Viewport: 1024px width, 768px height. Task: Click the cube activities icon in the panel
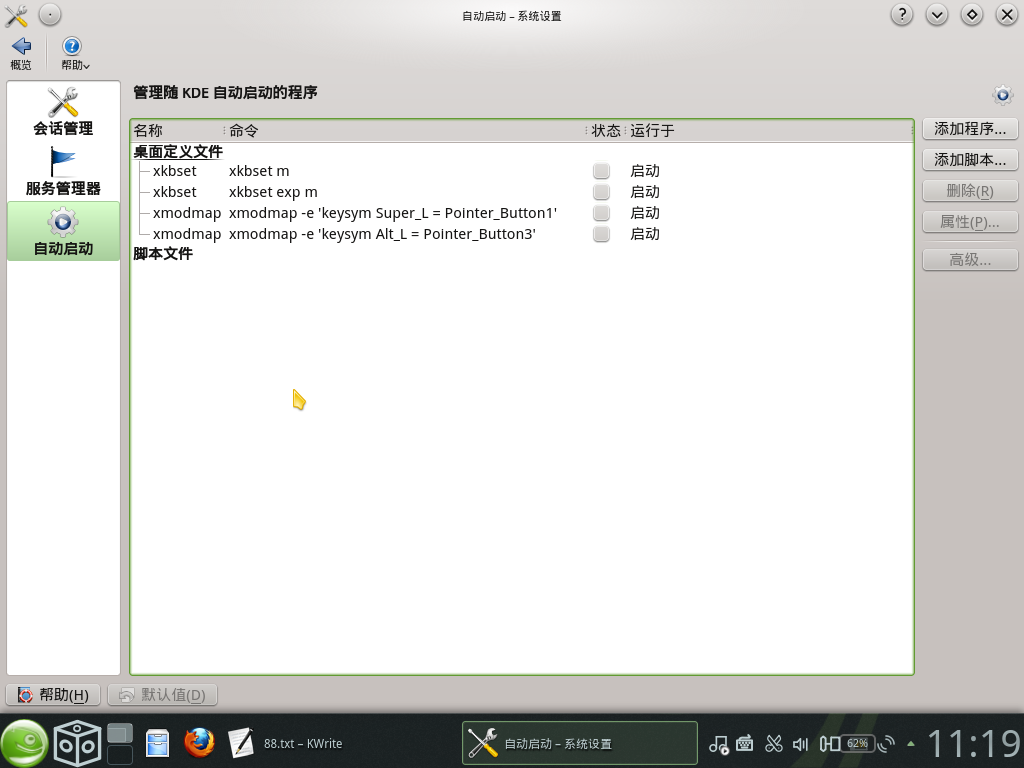(x=77, y=743)
